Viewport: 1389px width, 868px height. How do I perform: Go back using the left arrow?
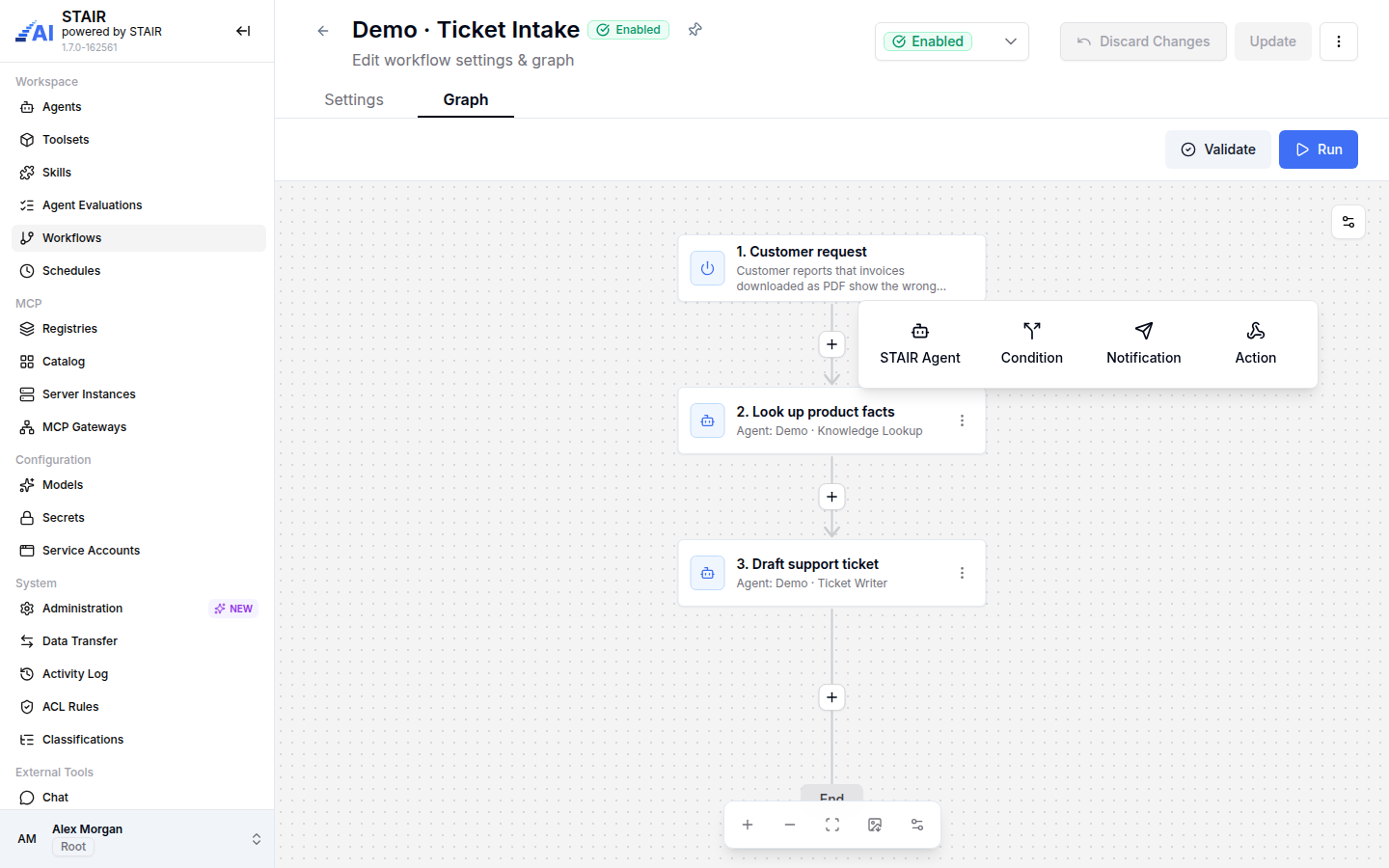coord(323,31)
